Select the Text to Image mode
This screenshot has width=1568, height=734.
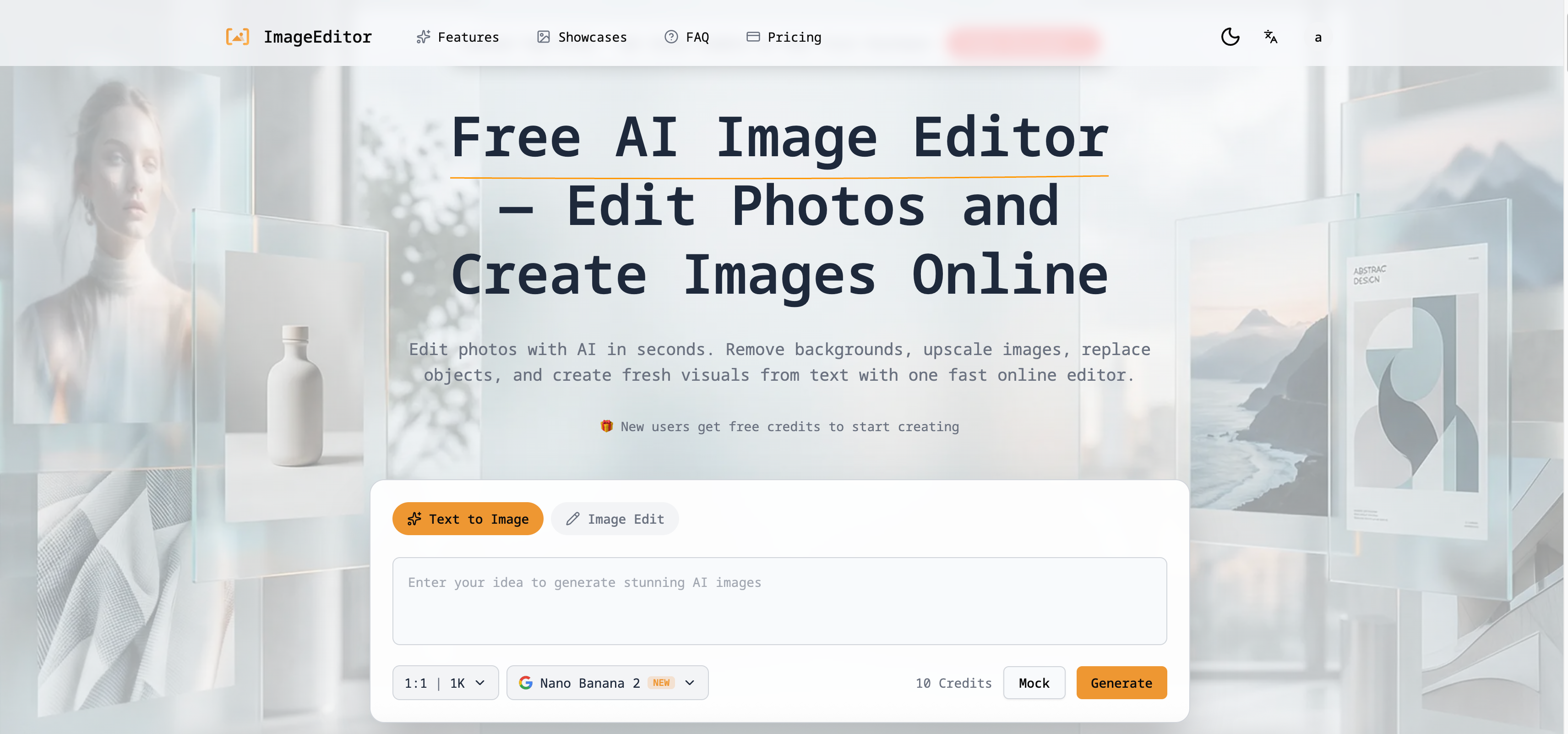468,519
